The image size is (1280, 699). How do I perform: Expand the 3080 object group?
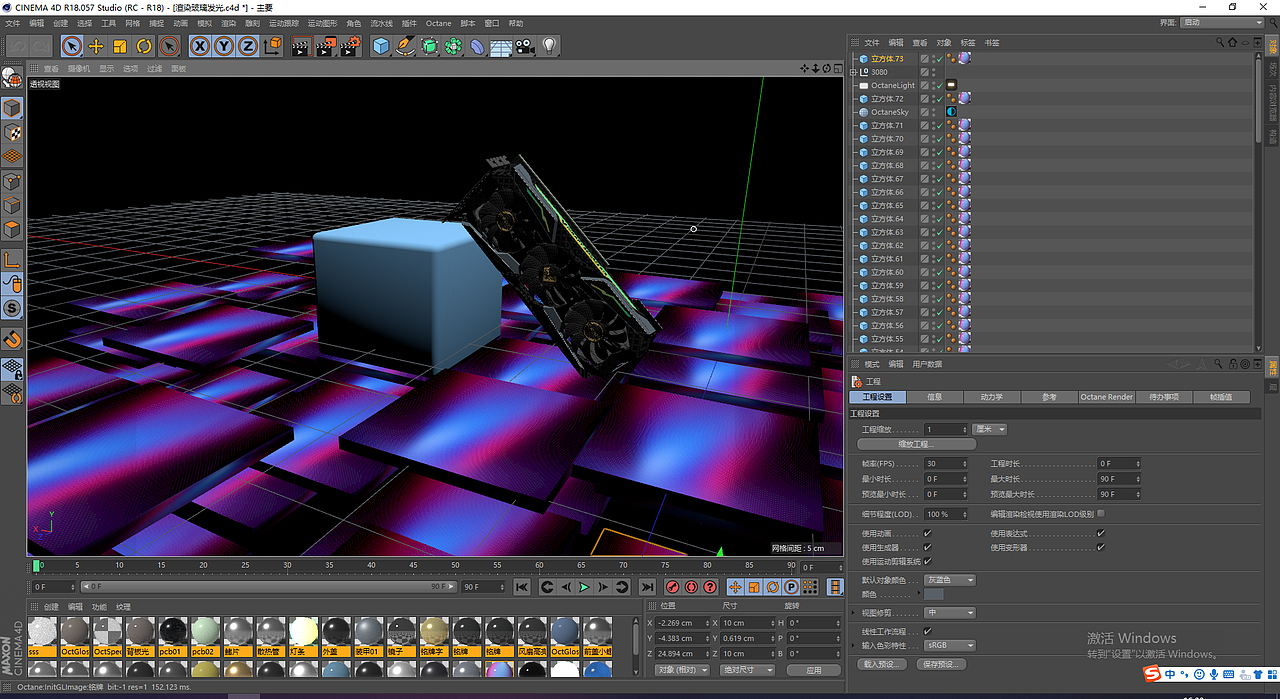[853, 72]
